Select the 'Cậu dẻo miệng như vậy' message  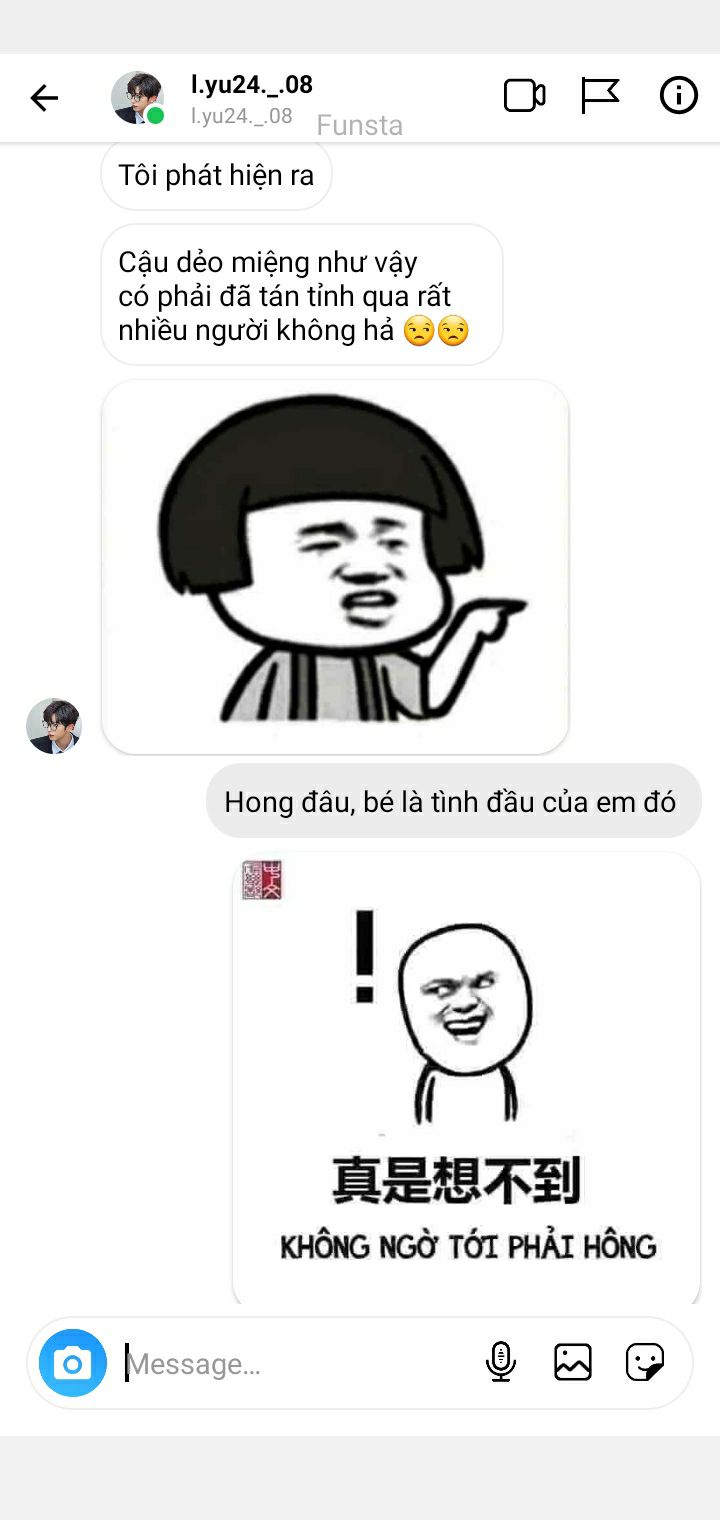click(301, 296)
